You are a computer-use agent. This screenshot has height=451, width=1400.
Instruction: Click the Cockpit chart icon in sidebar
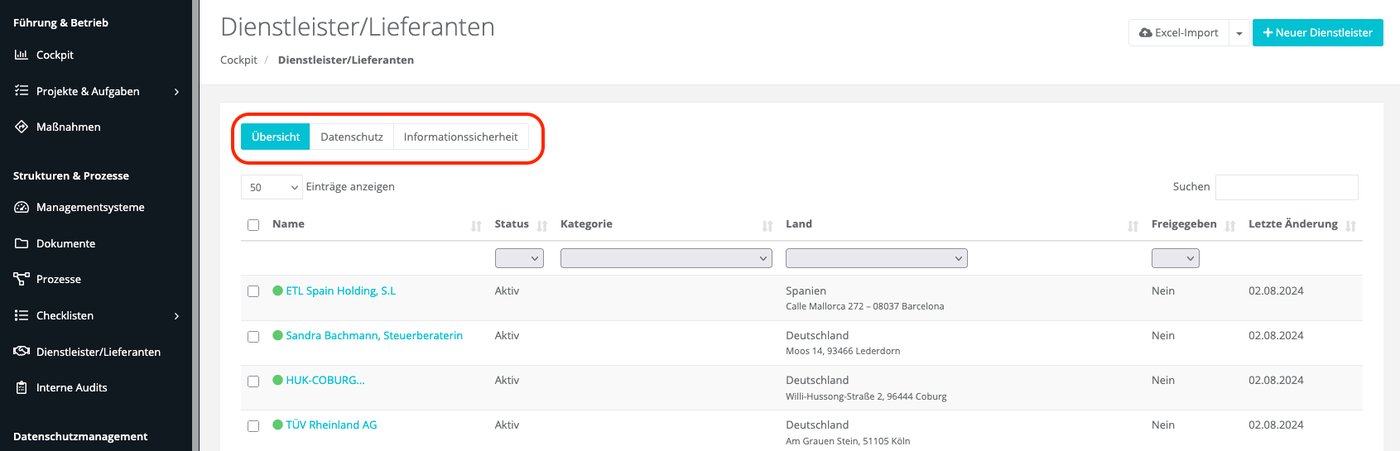[21, 55]
